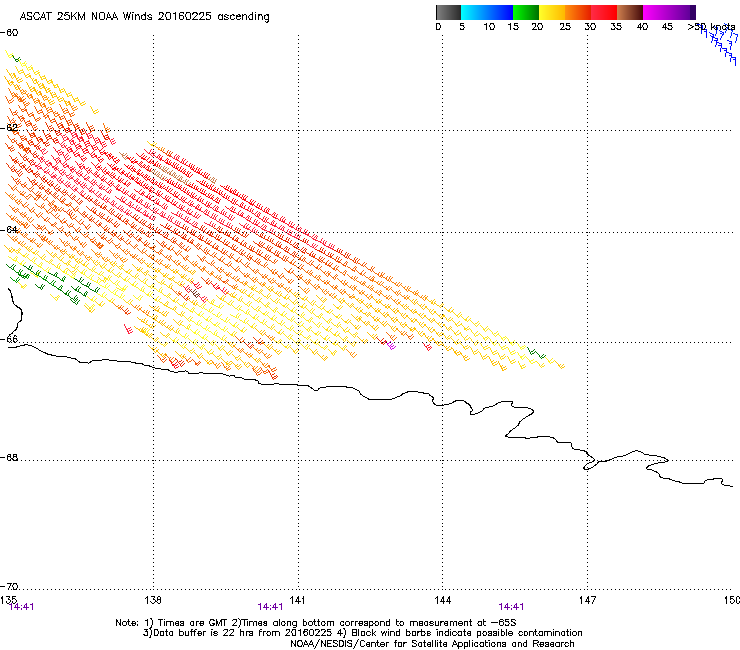This screenshot has height=650, width=740.
Task: Click the '45' color scale label
Action: (667, 27)
